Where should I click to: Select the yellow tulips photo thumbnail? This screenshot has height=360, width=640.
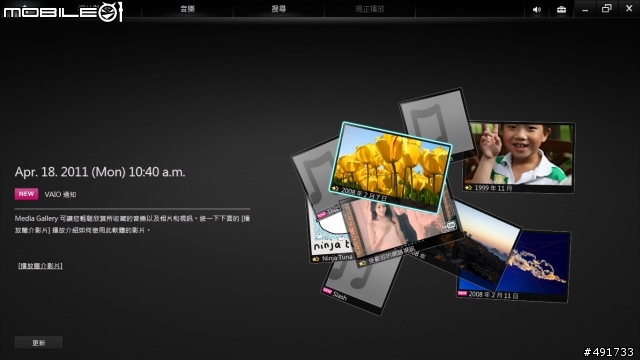tap(390, 167)
